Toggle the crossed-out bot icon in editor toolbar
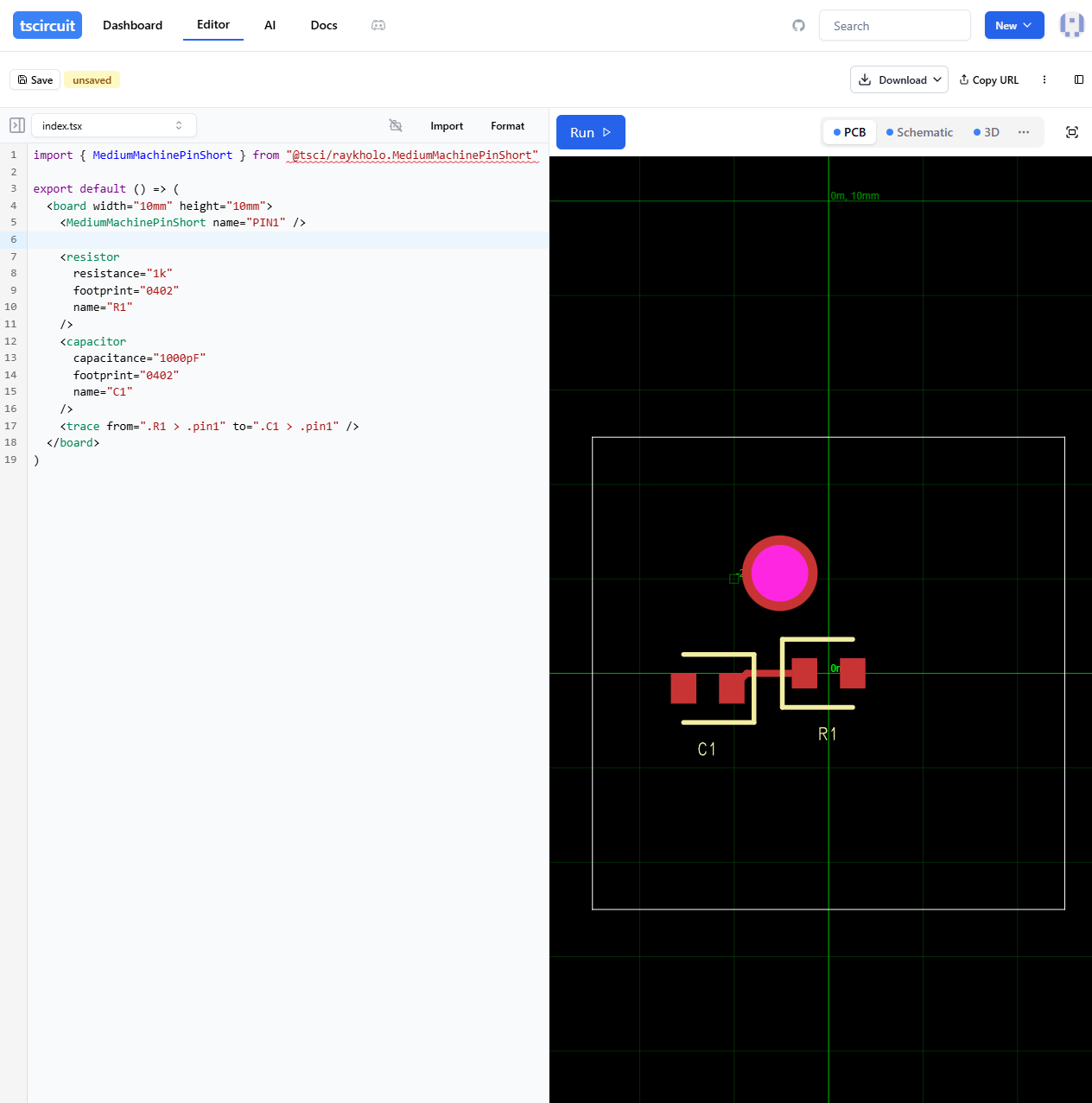 (396, 125)
